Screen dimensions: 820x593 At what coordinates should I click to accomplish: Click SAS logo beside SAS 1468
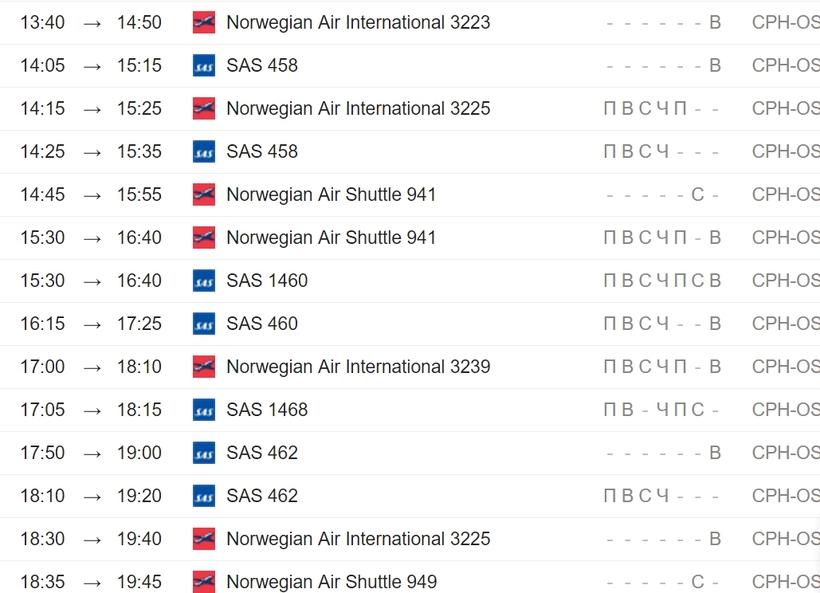coord(204,410)
